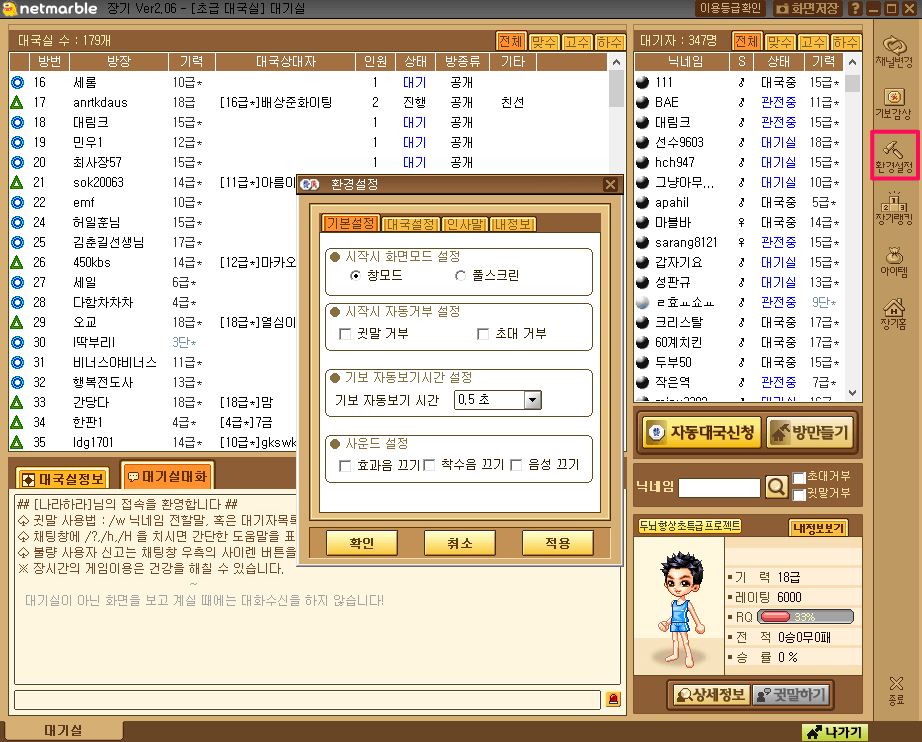
Task: Open the 장기랭킹 ranking podium icon
Action: coord(893,208)
